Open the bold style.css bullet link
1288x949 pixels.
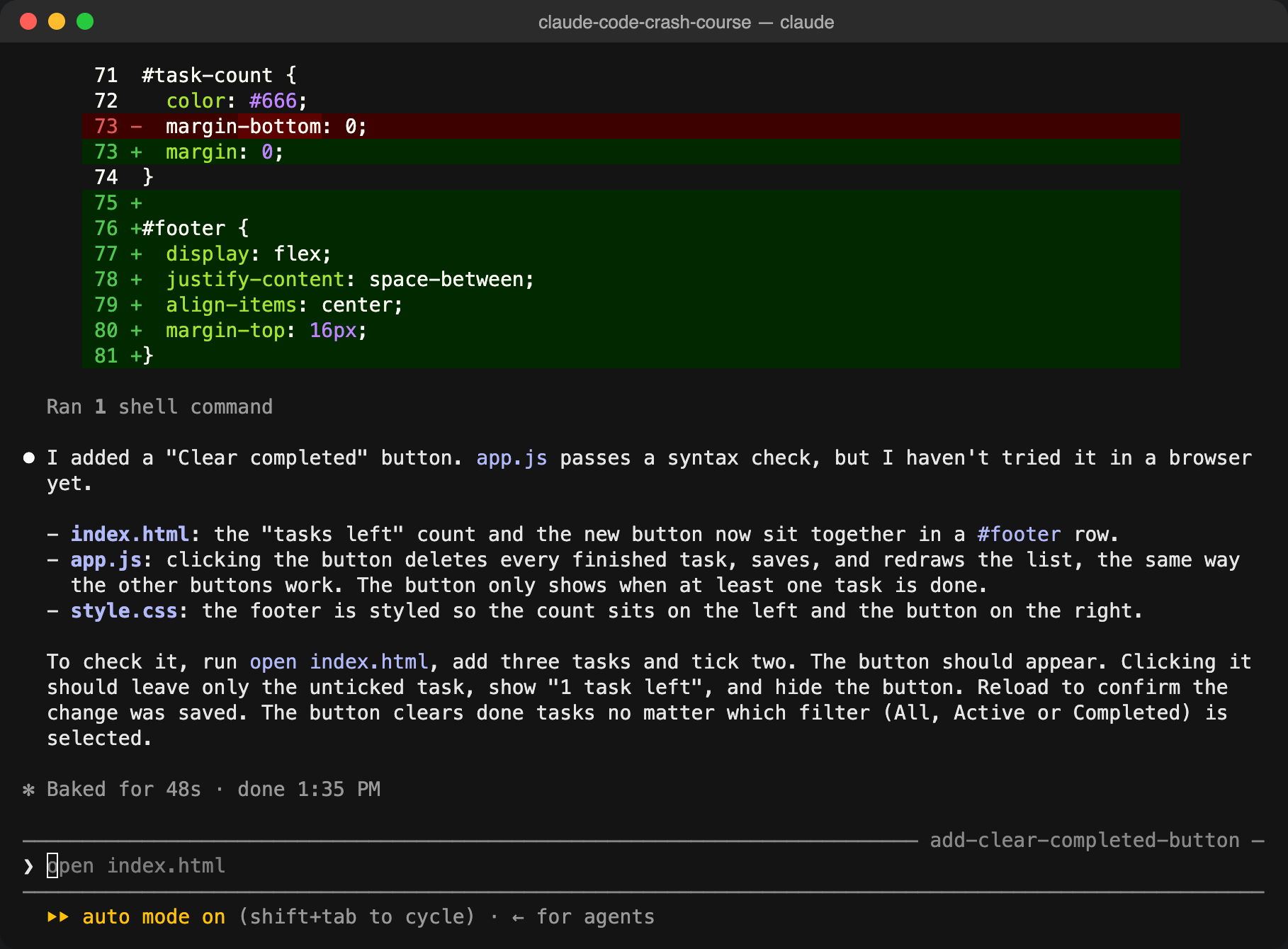[x=124, y=611]
